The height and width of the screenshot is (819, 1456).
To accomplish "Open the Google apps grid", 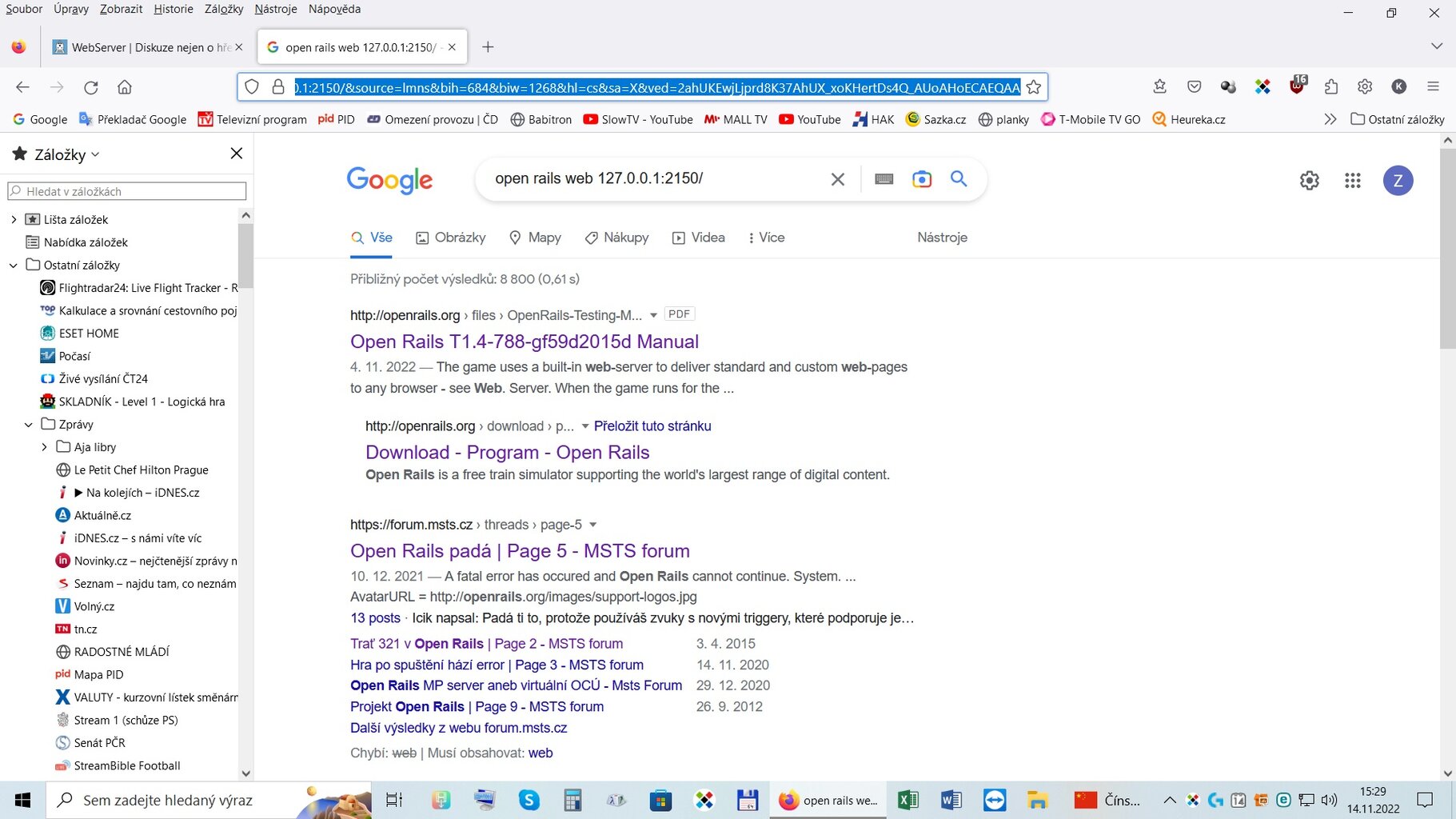I will 1353,181.
